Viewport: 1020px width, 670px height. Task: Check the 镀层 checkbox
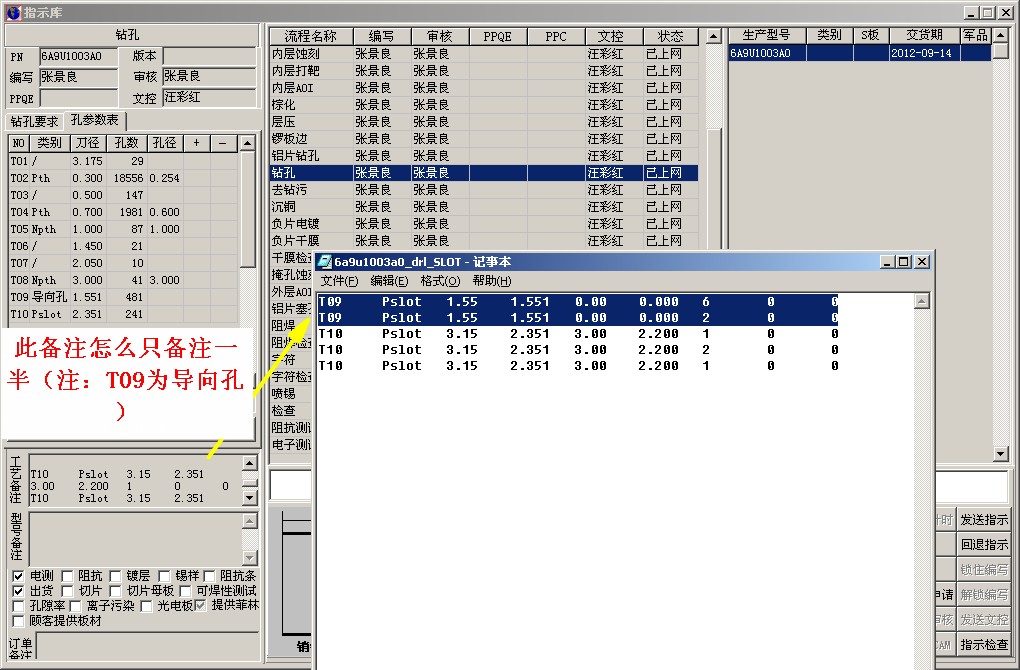pyautogui.click(x=115, y=576)
